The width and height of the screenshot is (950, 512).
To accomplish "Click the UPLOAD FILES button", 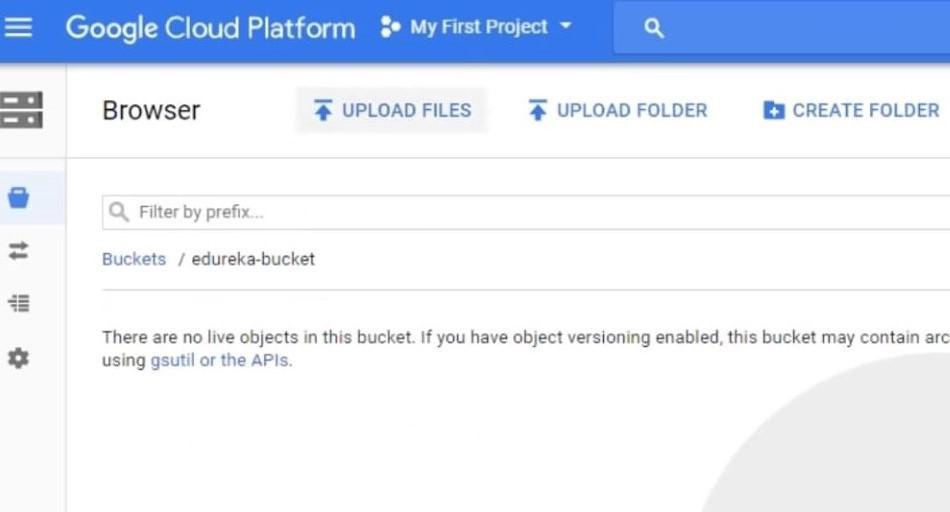I will click(392, 110).
